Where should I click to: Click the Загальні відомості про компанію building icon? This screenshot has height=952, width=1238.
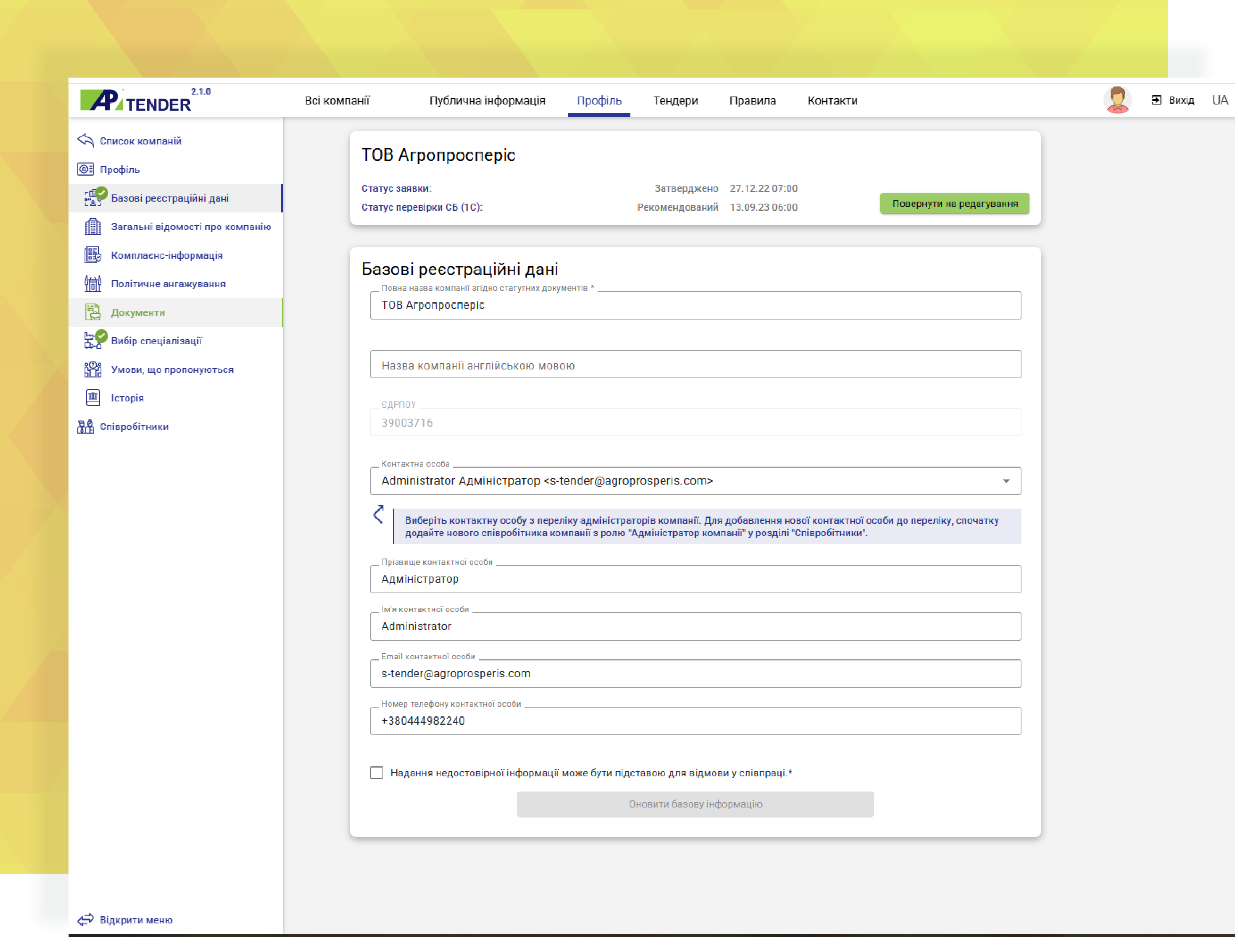[x=92, y=227]
